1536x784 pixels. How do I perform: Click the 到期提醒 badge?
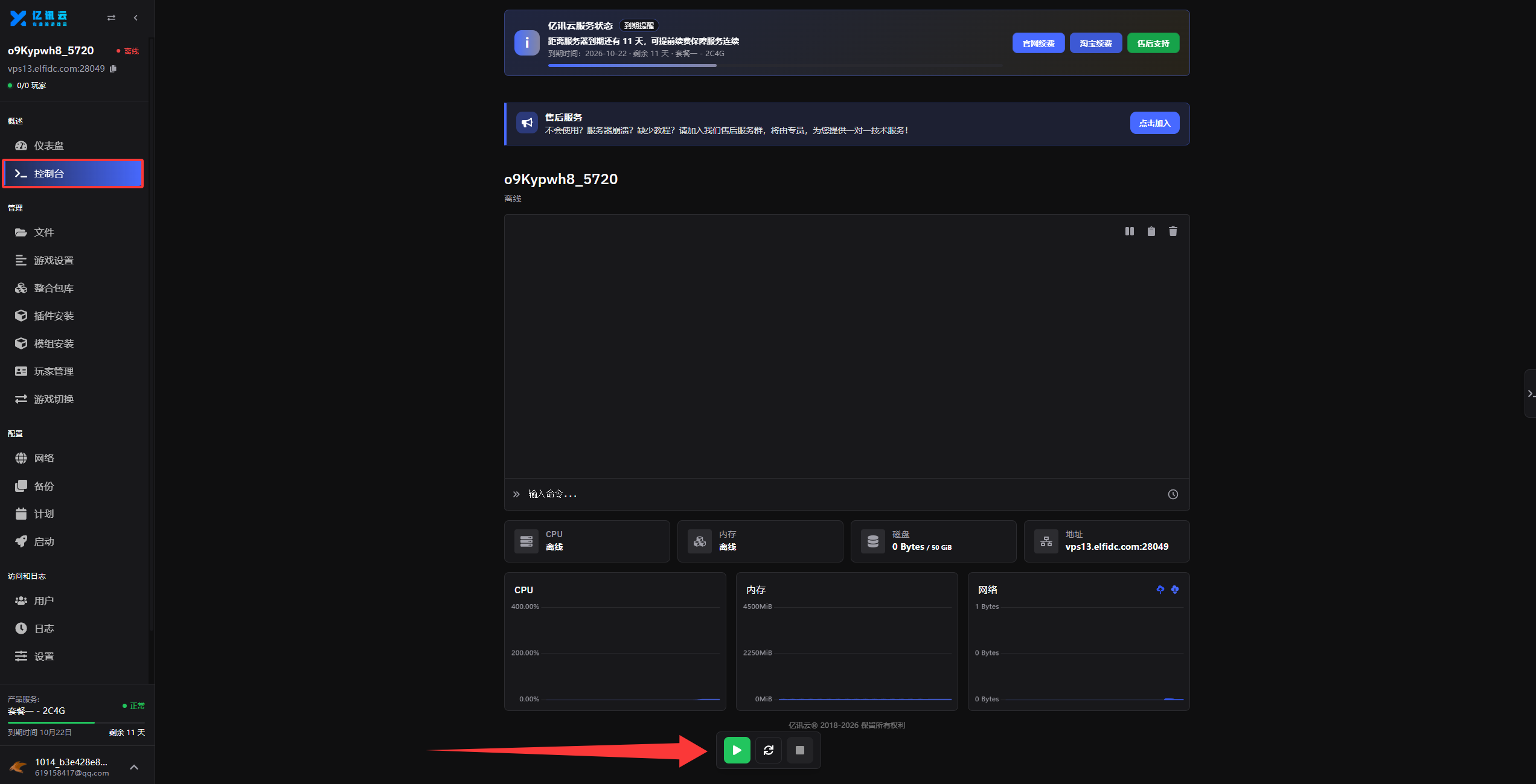pos(639,25)
